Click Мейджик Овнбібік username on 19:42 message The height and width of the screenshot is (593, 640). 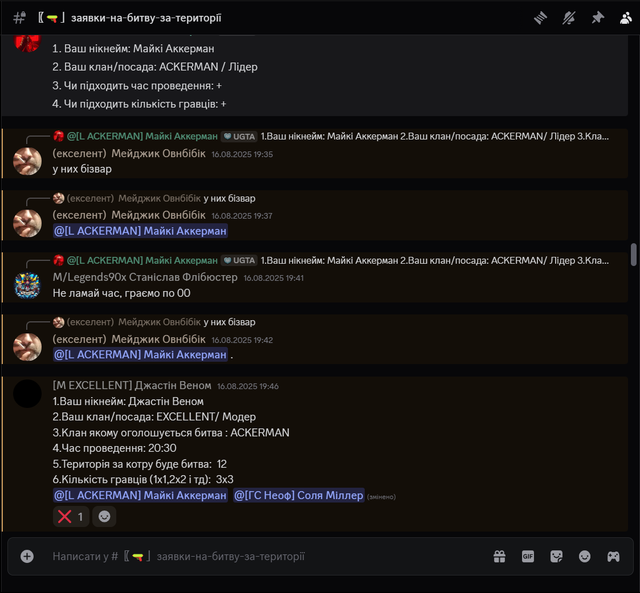[129, 339]
